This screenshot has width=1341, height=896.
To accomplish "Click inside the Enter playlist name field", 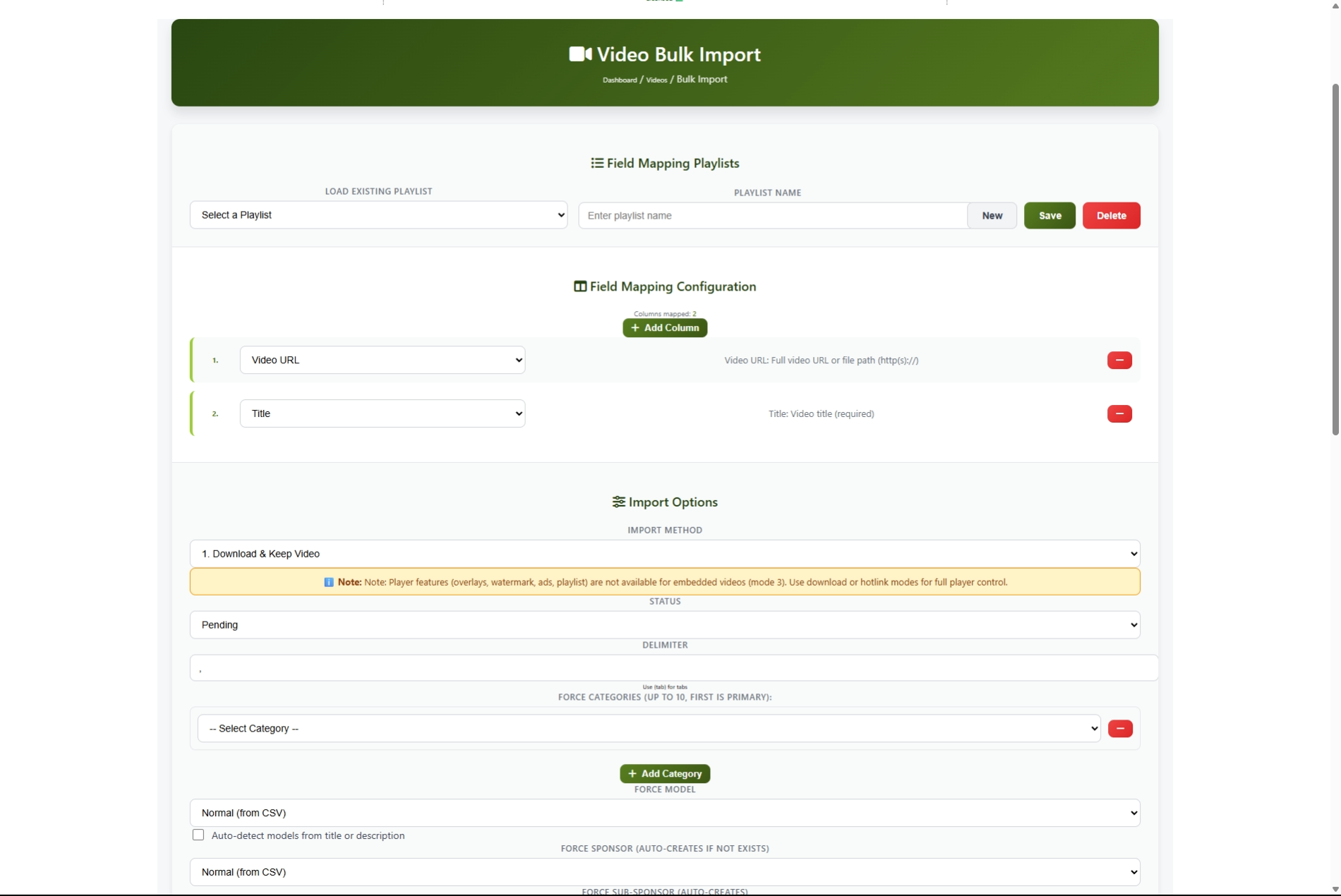I will coord(773,215).
